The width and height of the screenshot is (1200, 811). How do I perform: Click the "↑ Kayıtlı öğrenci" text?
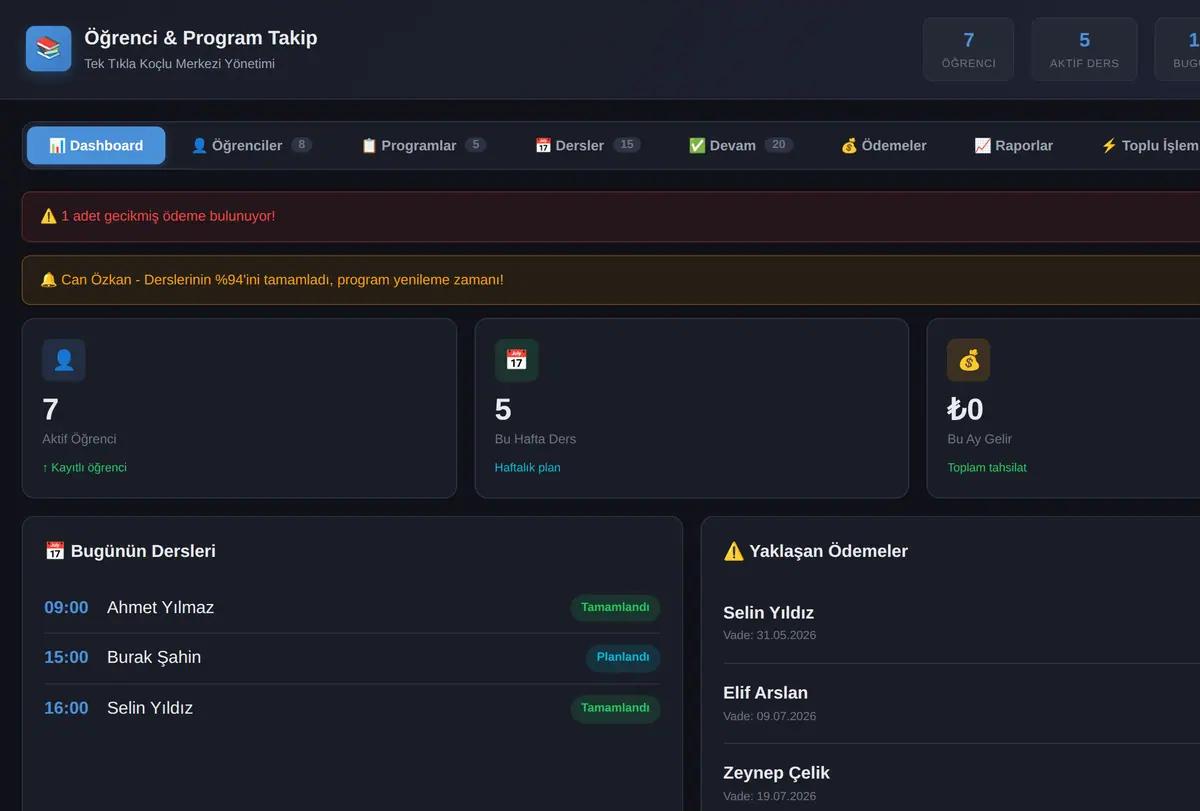coord(84,467)
